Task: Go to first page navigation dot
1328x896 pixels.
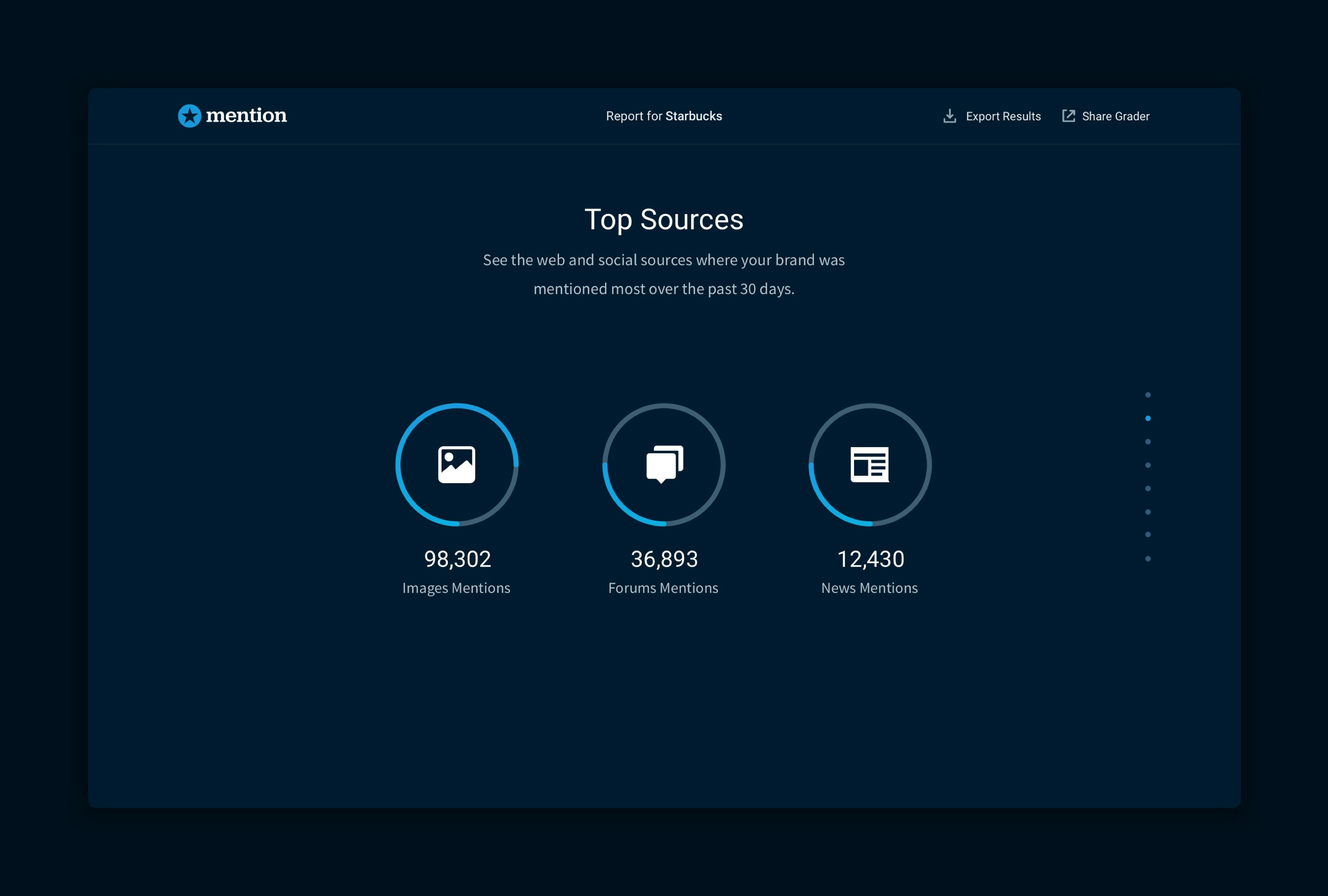Action: tap(1148, 394)
